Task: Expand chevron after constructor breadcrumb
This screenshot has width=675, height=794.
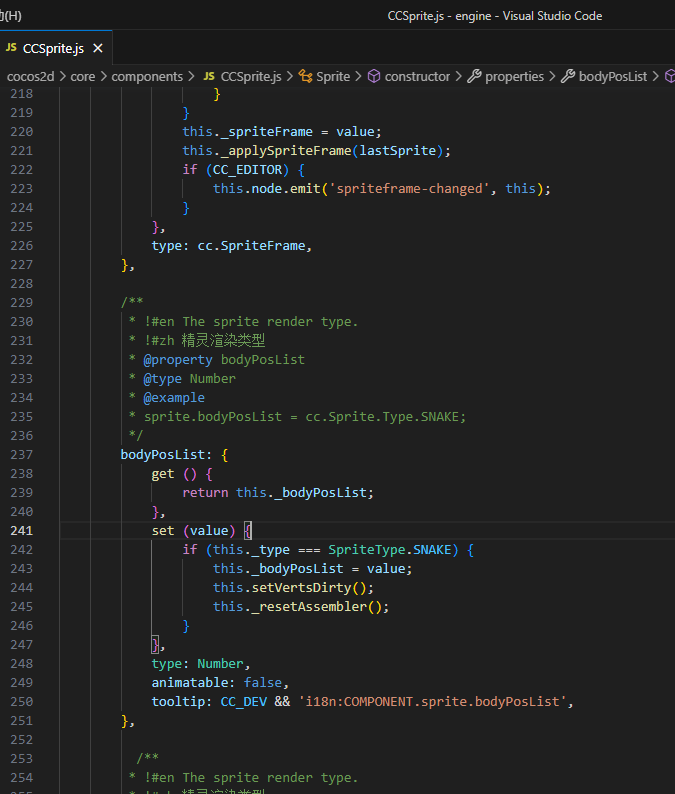Action: (x=458, y=76)
